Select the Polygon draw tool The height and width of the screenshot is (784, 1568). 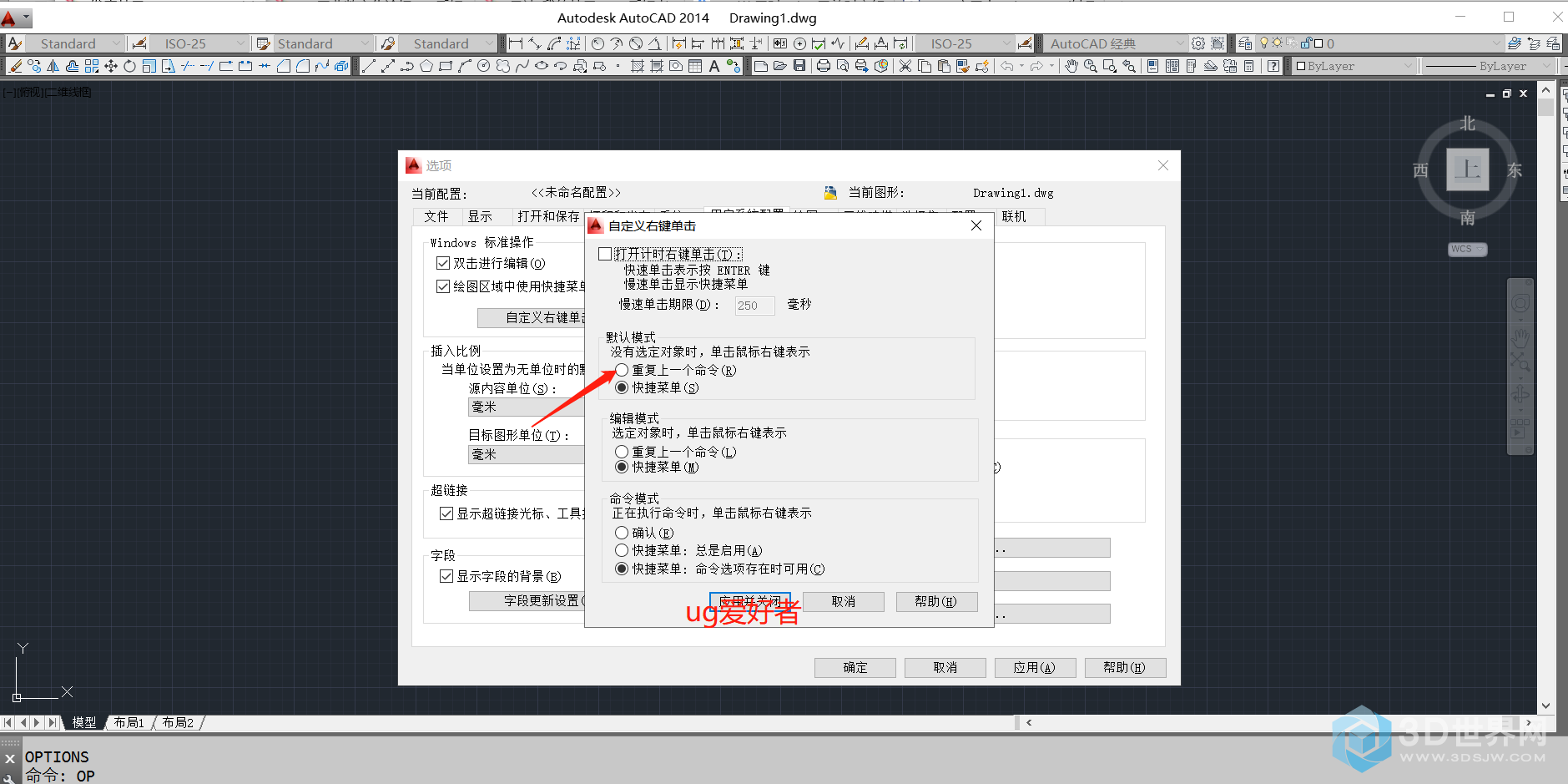pos(426,66)
